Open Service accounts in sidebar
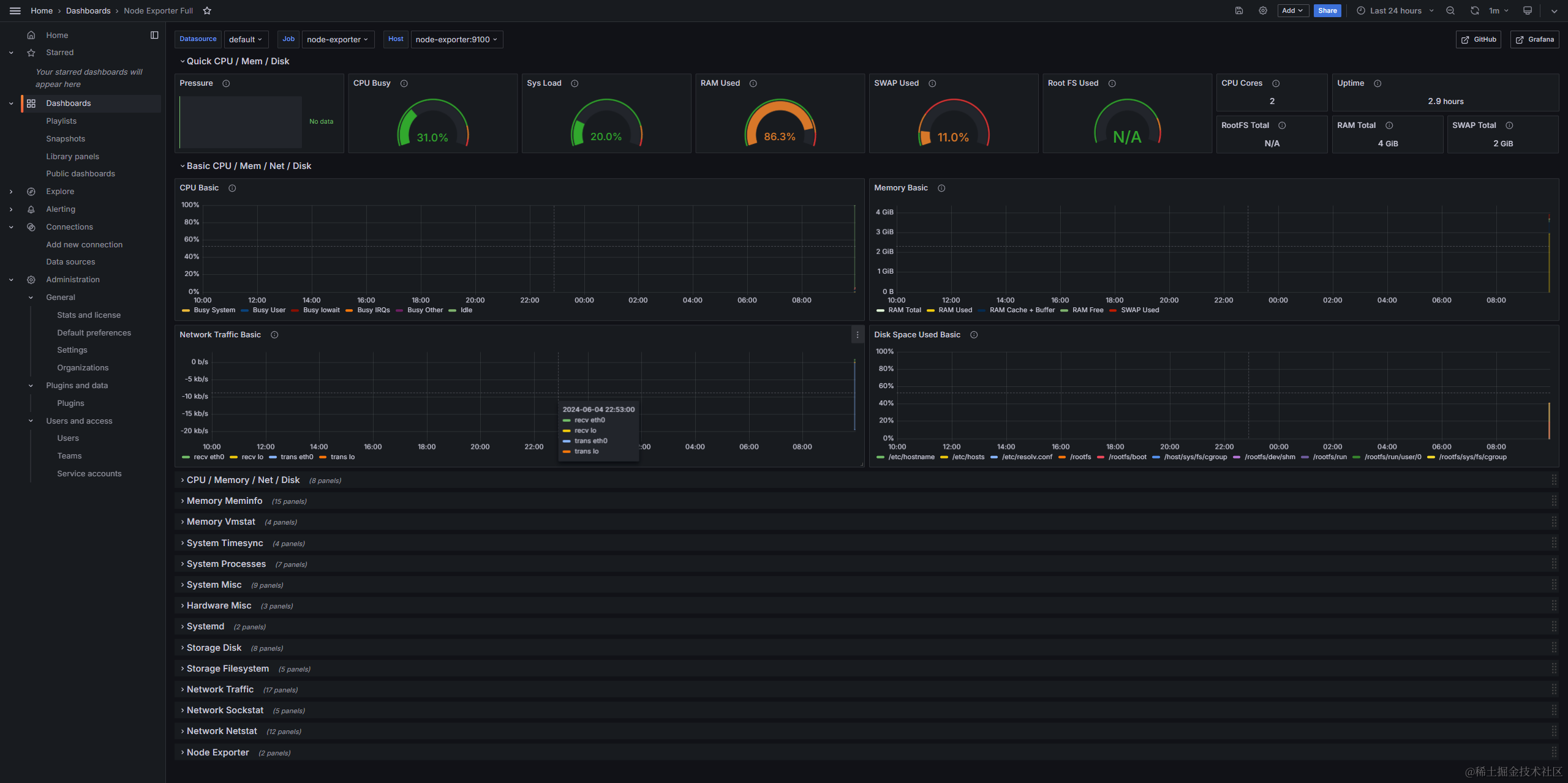This screenshot has height=783, width=1568. coord(89,474)
